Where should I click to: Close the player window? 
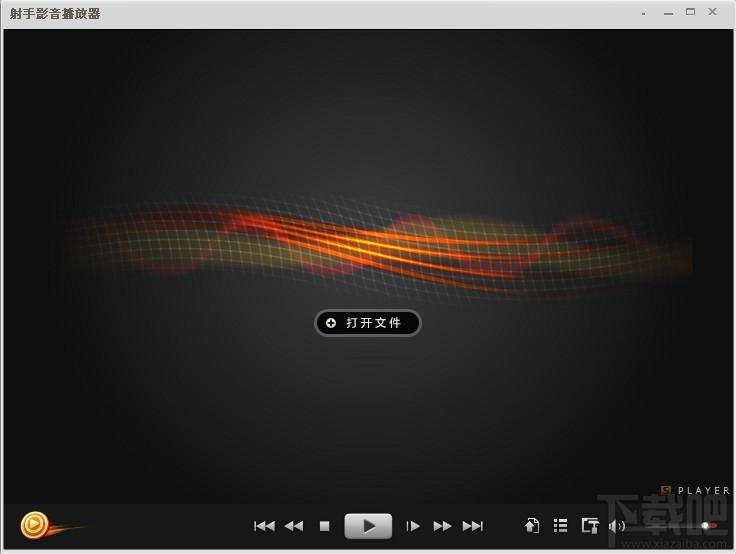pos(713,12)
